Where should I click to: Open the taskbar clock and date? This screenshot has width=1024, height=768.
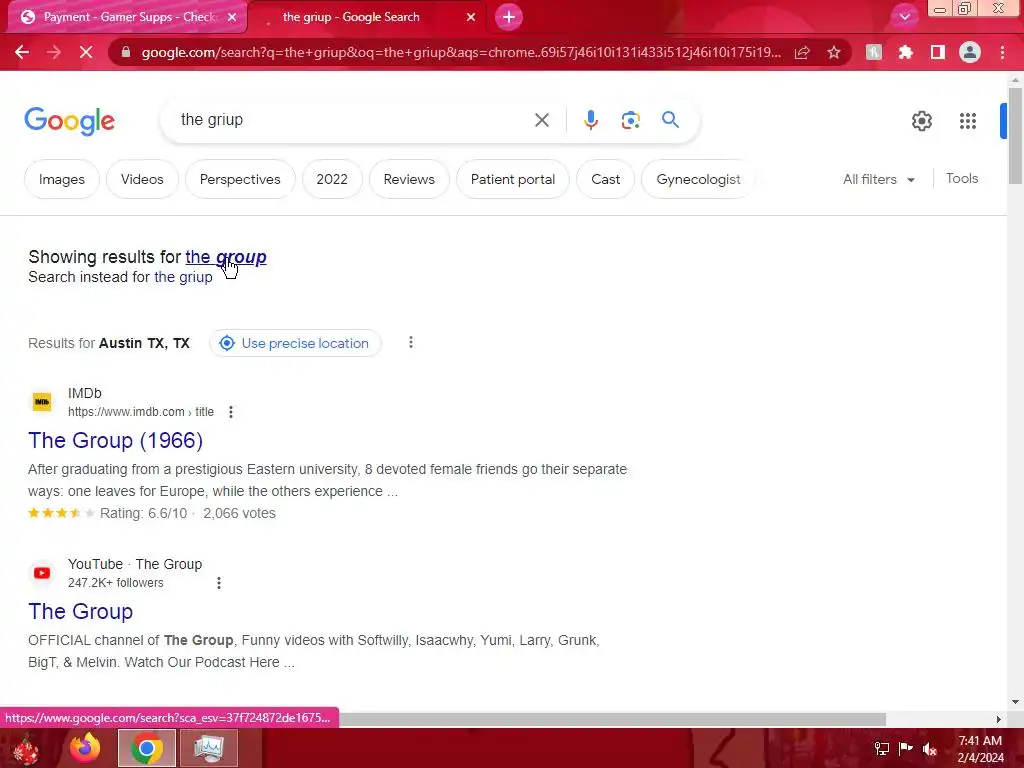coord(980,749)
